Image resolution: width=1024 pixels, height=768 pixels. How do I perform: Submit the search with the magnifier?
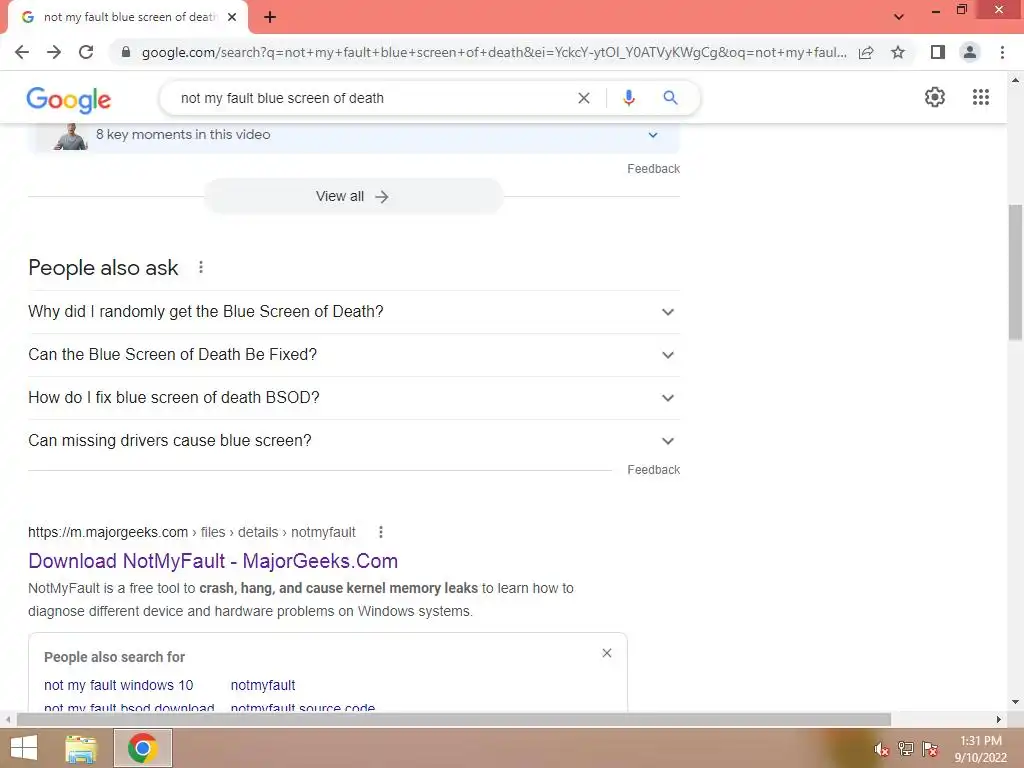[x=670, y=98]
